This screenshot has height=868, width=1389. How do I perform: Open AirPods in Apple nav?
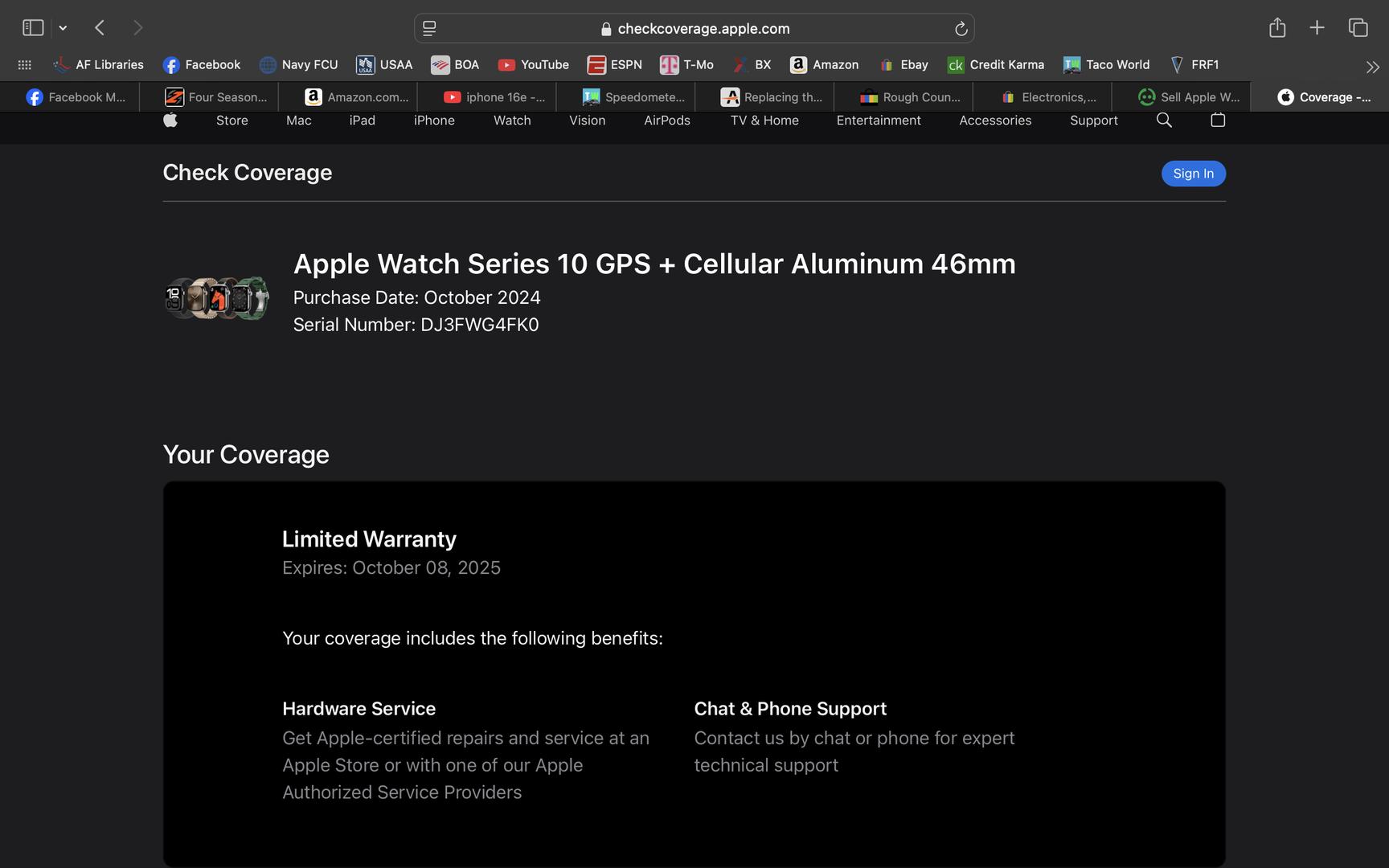[667, 121]
